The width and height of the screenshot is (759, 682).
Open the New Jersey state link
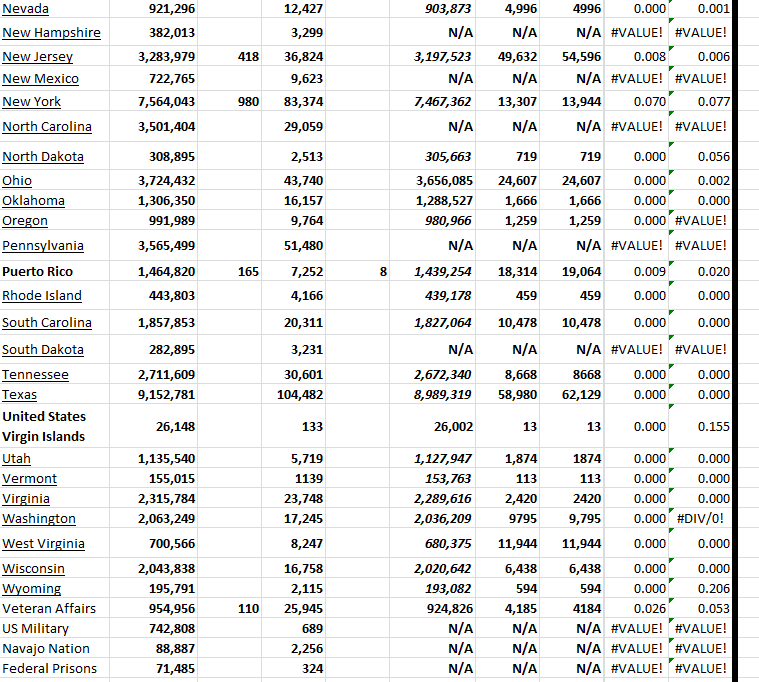[x=37, y=57]
